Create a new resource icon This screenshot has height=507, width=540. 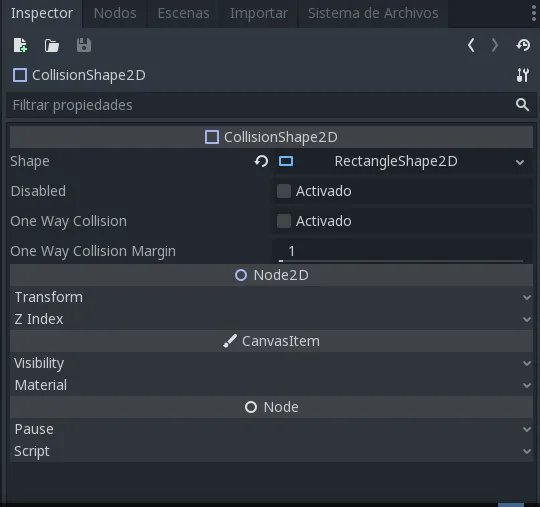tap(20, 45)
